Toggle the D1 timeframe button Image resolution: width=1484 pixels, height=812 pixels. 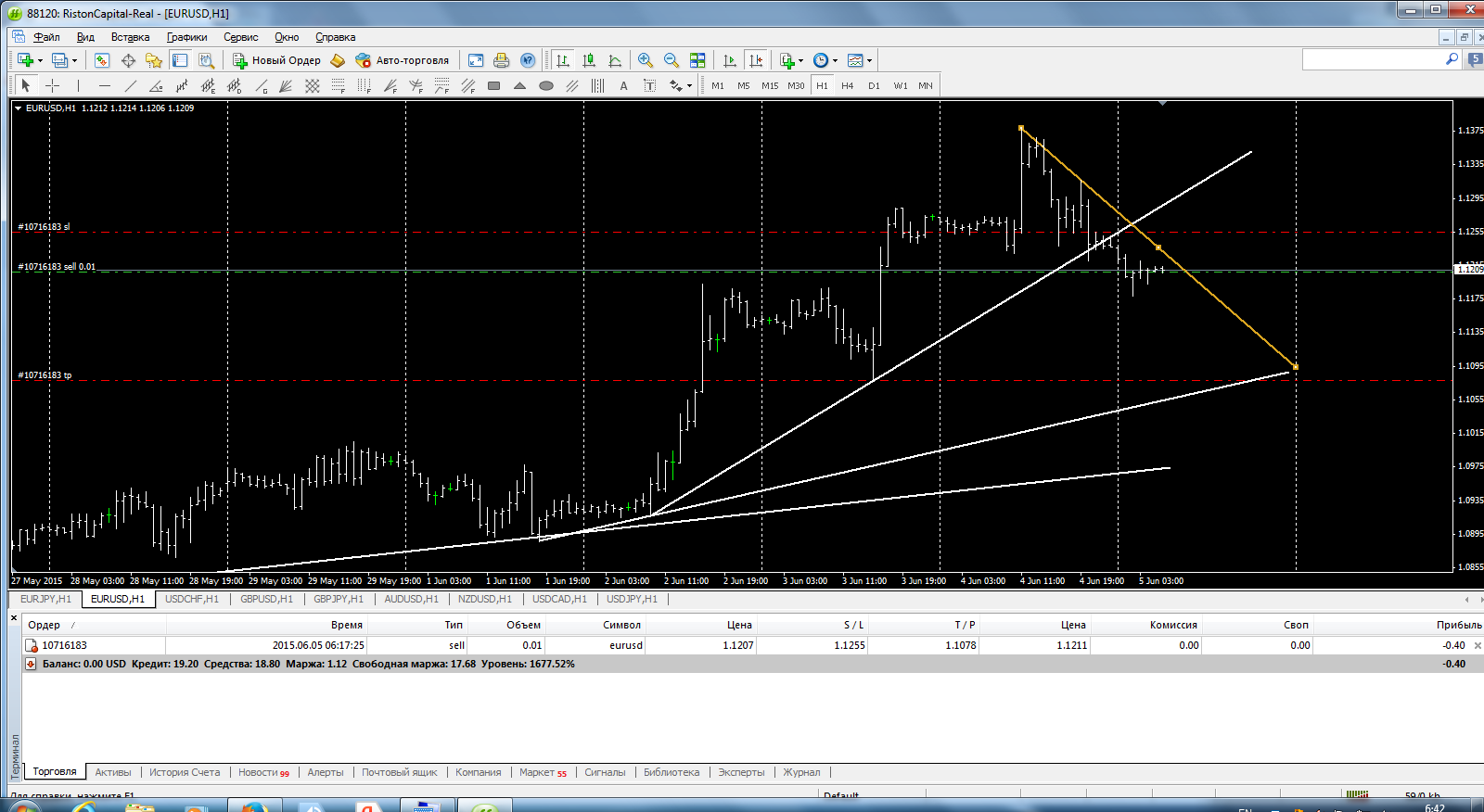[874, 85]
